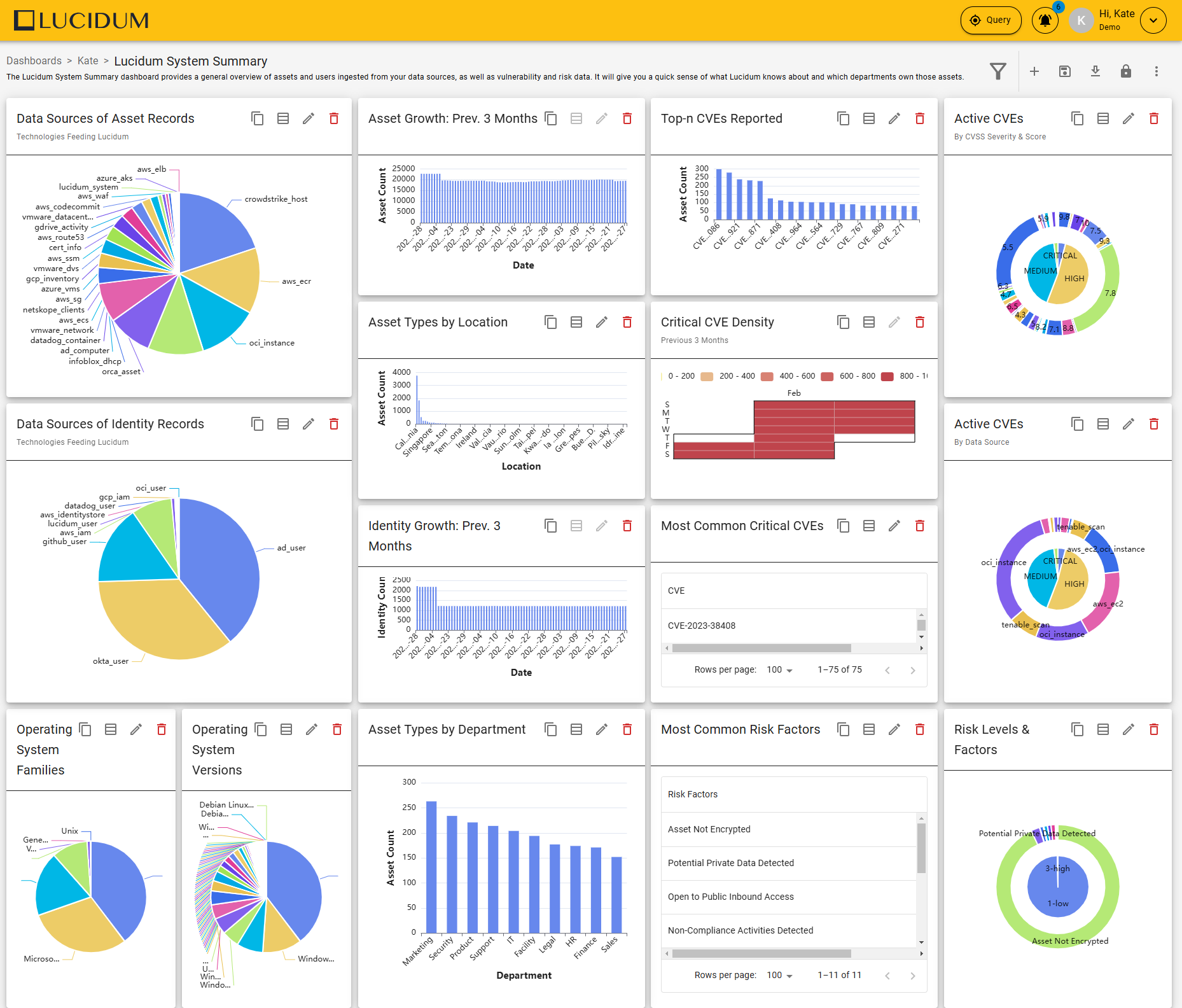Image resolution: width=1182 pixels, height=1008 pixels.
Task: Go to previous page in Risk Factors table
Action: pyautogui.click(x=887, y=976)
